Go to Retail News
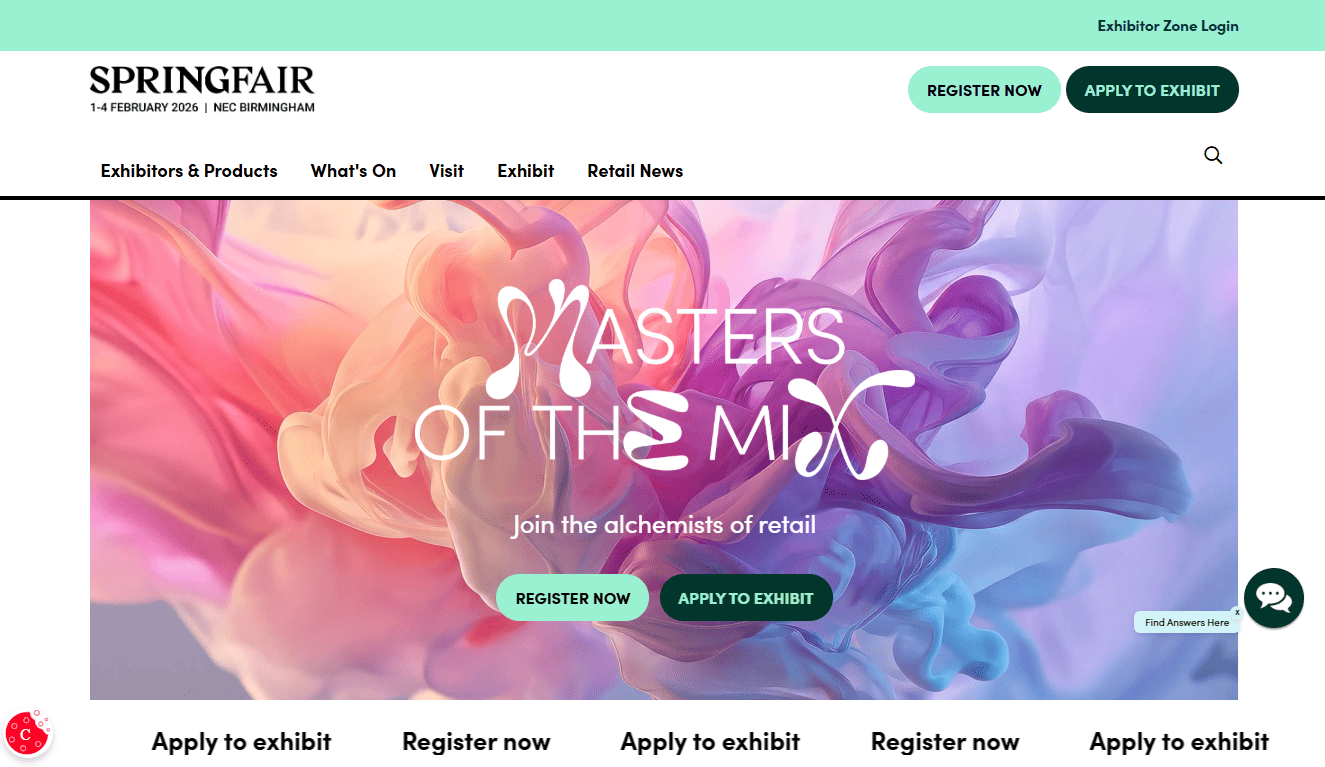Image resolution: width=1325 pixels, height=767 pixels. pos(635,171)
